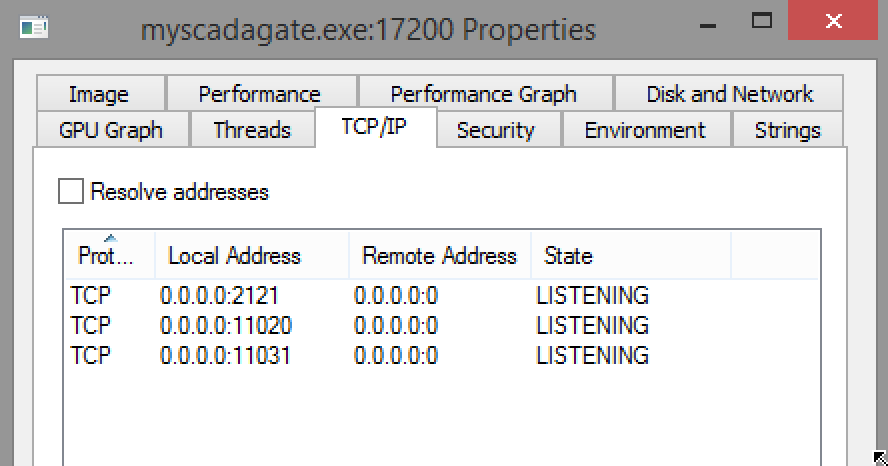The image size is (888, 466).
Task: Enable the Resolve addresses checkbox
Action: coord(71,191)
